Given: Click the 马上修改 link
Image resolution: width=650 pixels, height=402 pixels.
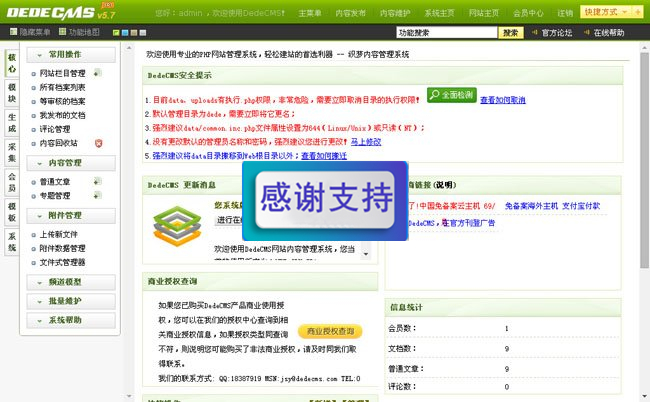Looking at the screenshot, I should (366, 142).
